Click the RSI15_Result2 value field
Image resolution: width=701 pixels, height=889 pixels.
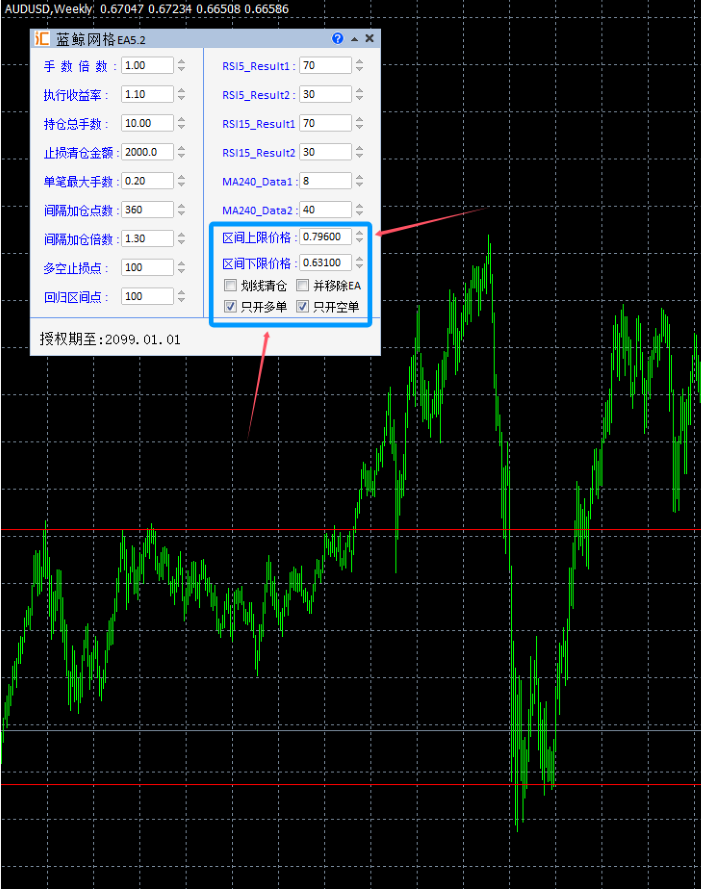click(x=324, y=153)
